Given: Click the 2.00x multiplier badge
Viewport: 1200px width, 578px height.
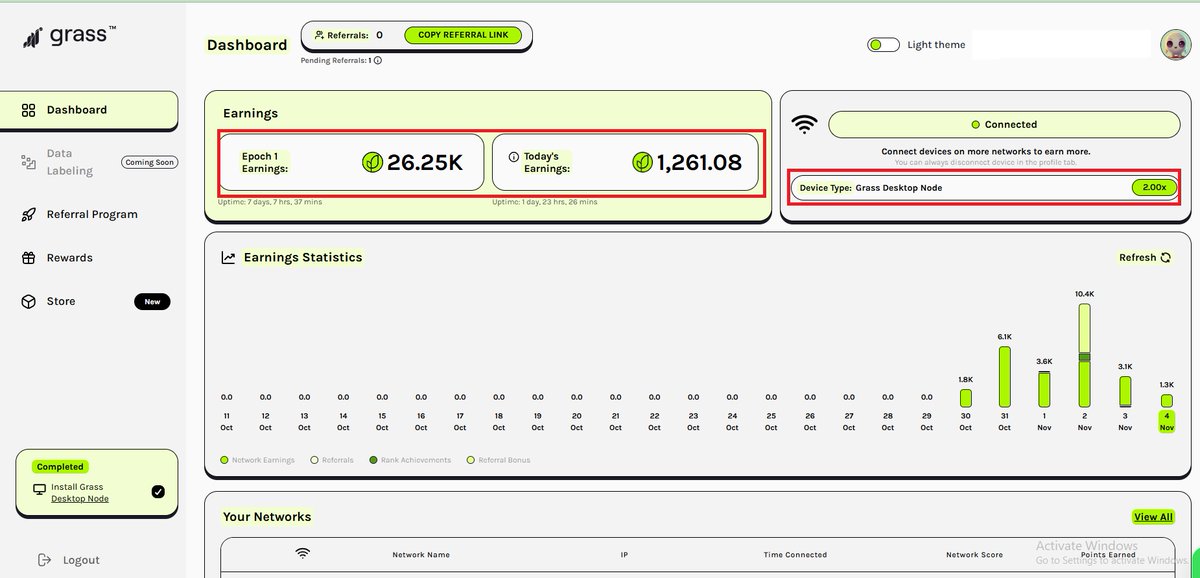Looking at the screenshot, I should (1154, 187).
